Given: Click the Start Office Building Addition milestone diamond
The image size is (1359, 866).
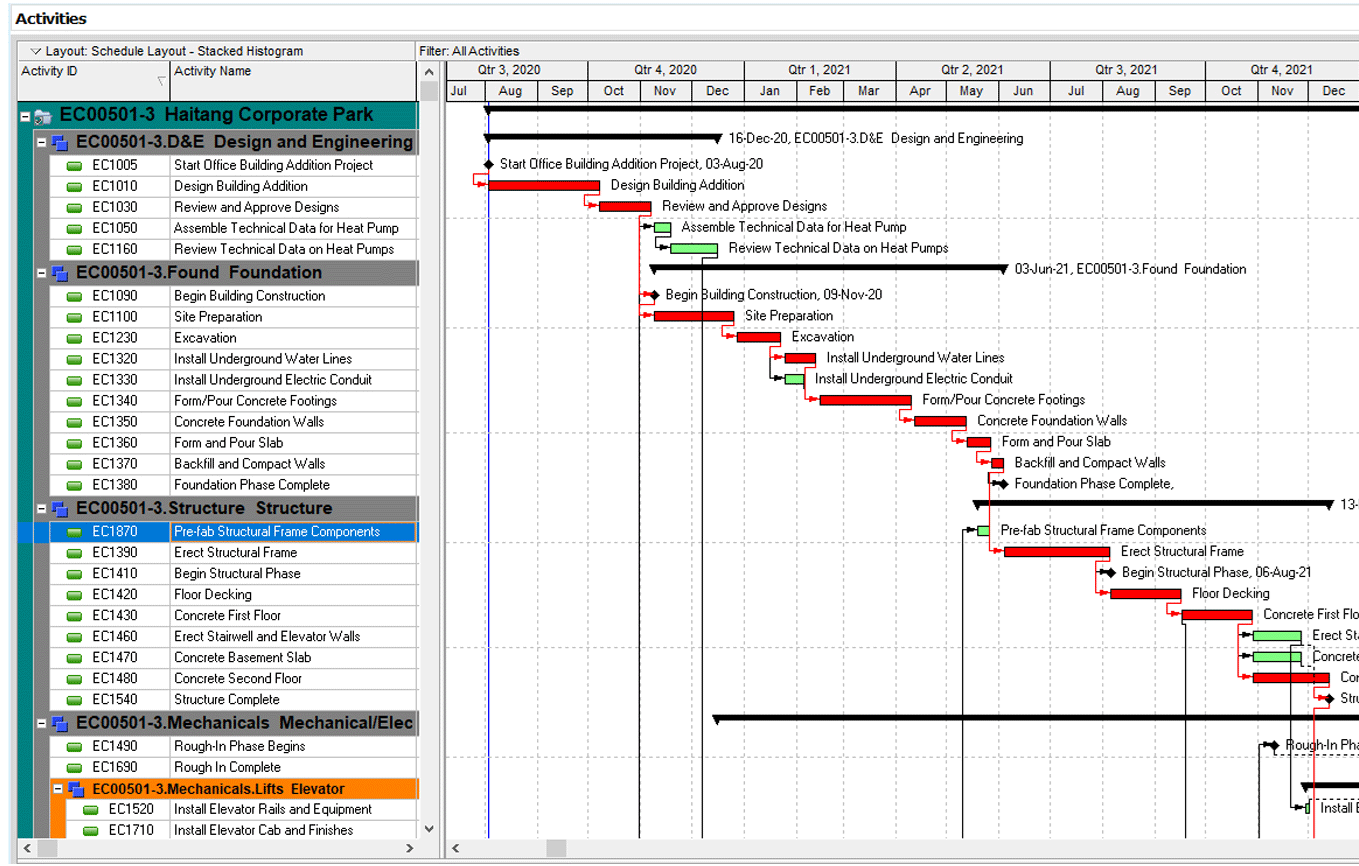Looking at the screenshot, I should [488, 164].
